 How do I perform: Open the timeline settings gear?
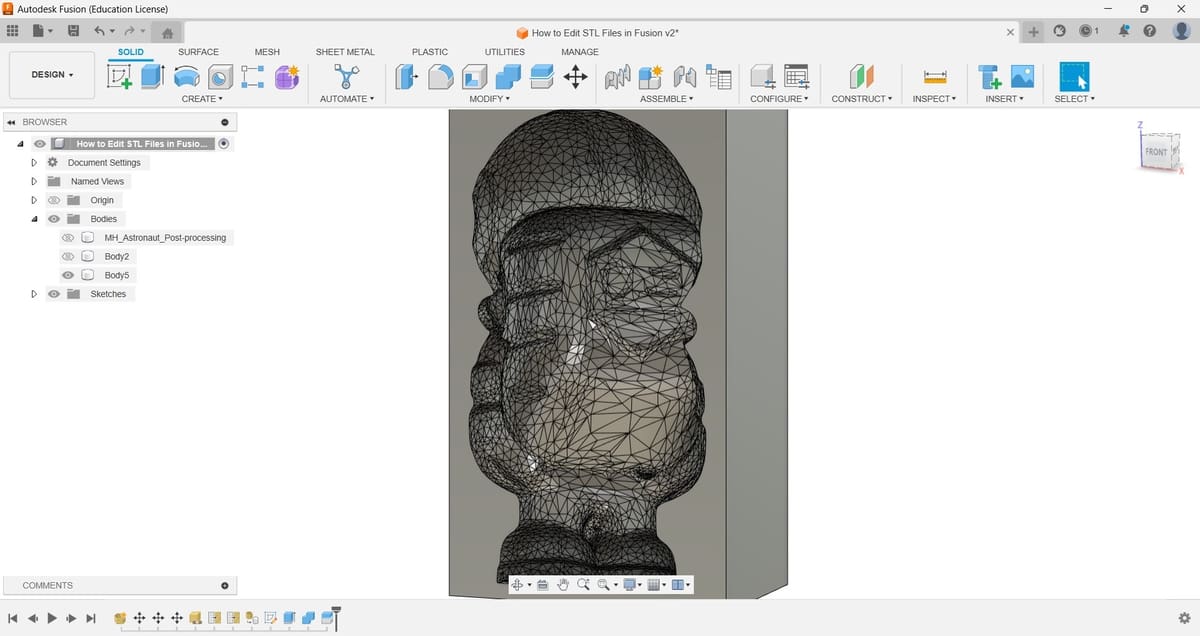tap(1184, 618)
